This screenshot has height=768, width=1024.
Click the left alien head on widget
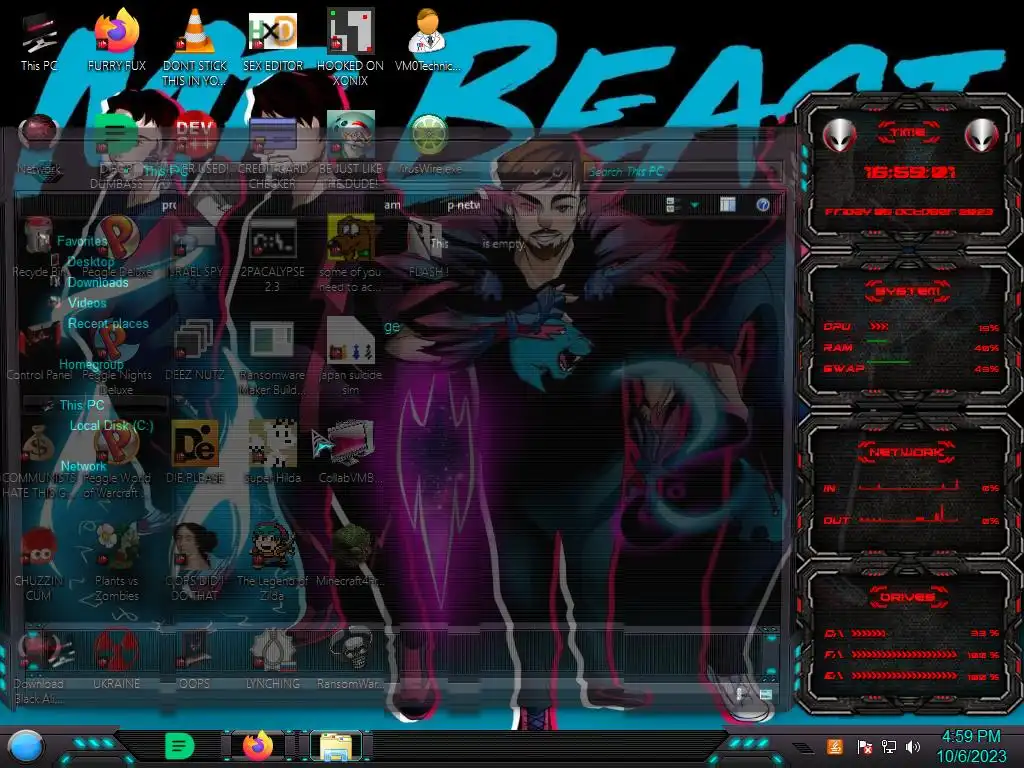click(839, 136)
